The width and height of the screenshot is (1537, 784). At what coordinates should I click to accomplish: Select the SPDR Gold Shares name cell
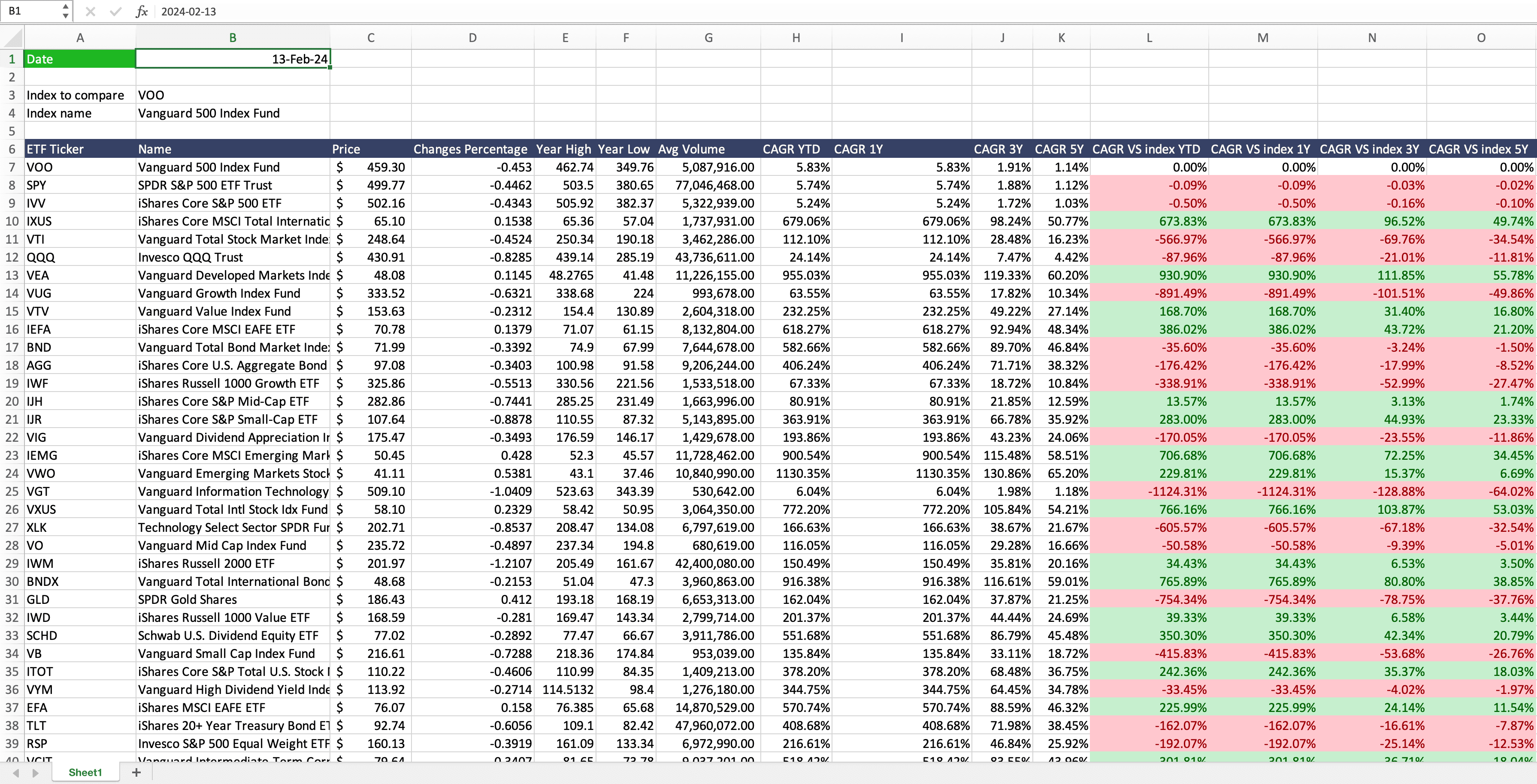tap(233, 599)
